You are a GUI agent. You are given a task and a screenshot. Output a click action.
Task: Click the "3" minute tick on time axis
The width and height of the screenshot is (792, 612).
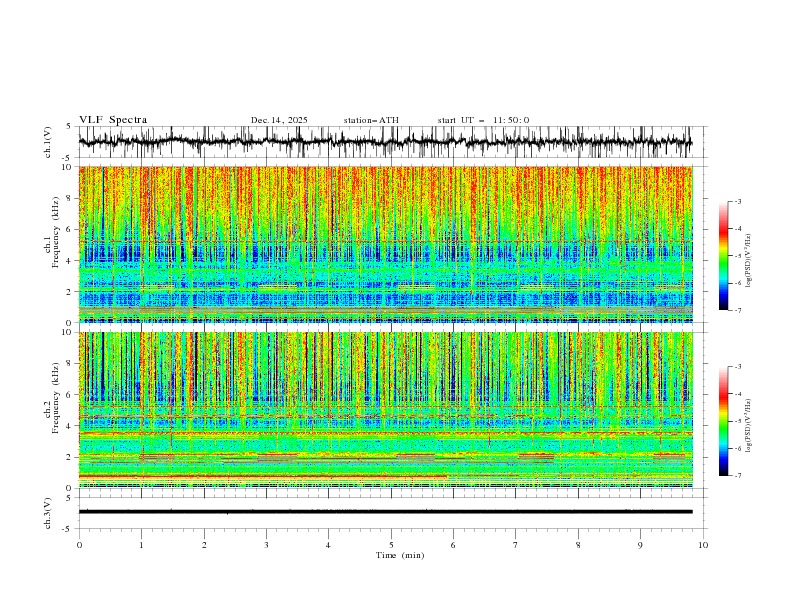pos(266,545)
